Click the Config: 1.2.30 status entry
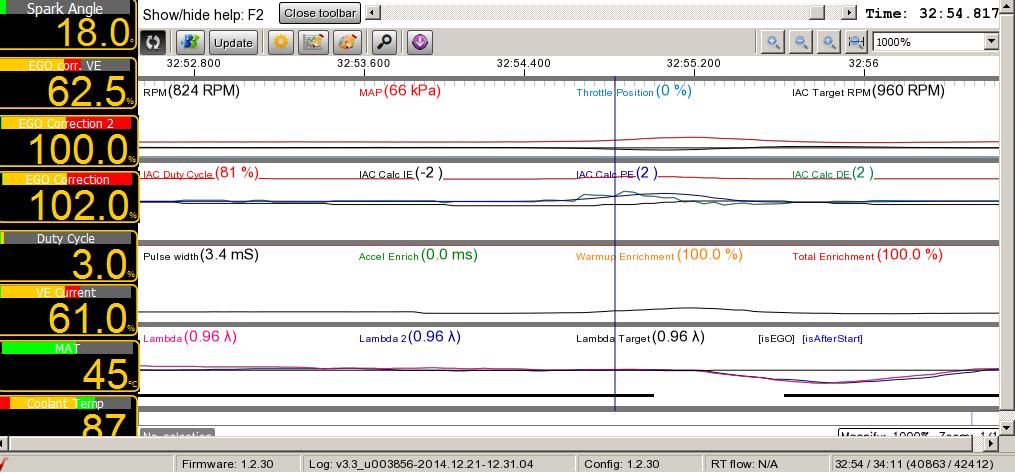Screen dimensions: 1015x473 click(x=621, y=464)
